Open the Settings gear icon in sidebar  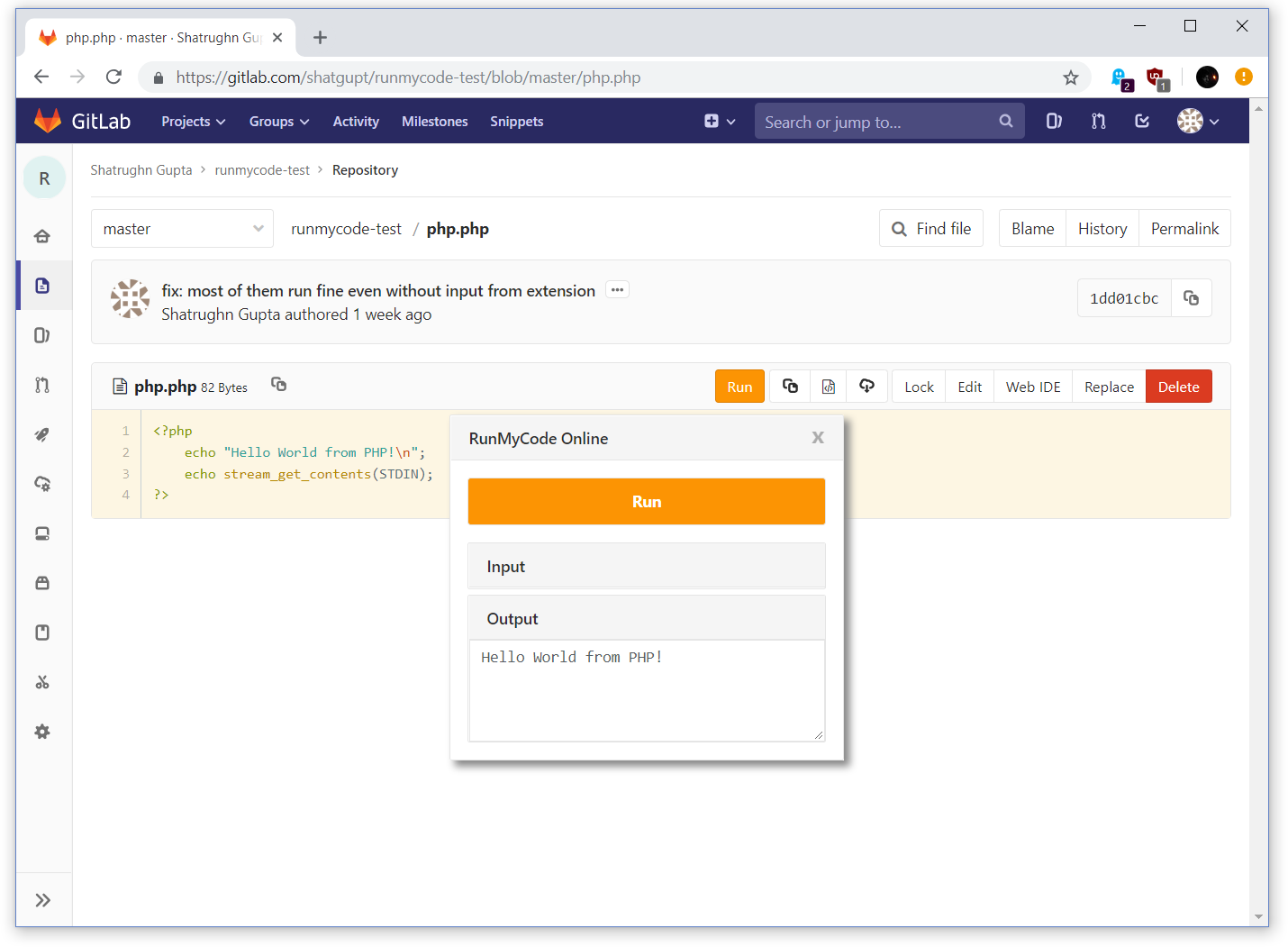tap(42, 732)
